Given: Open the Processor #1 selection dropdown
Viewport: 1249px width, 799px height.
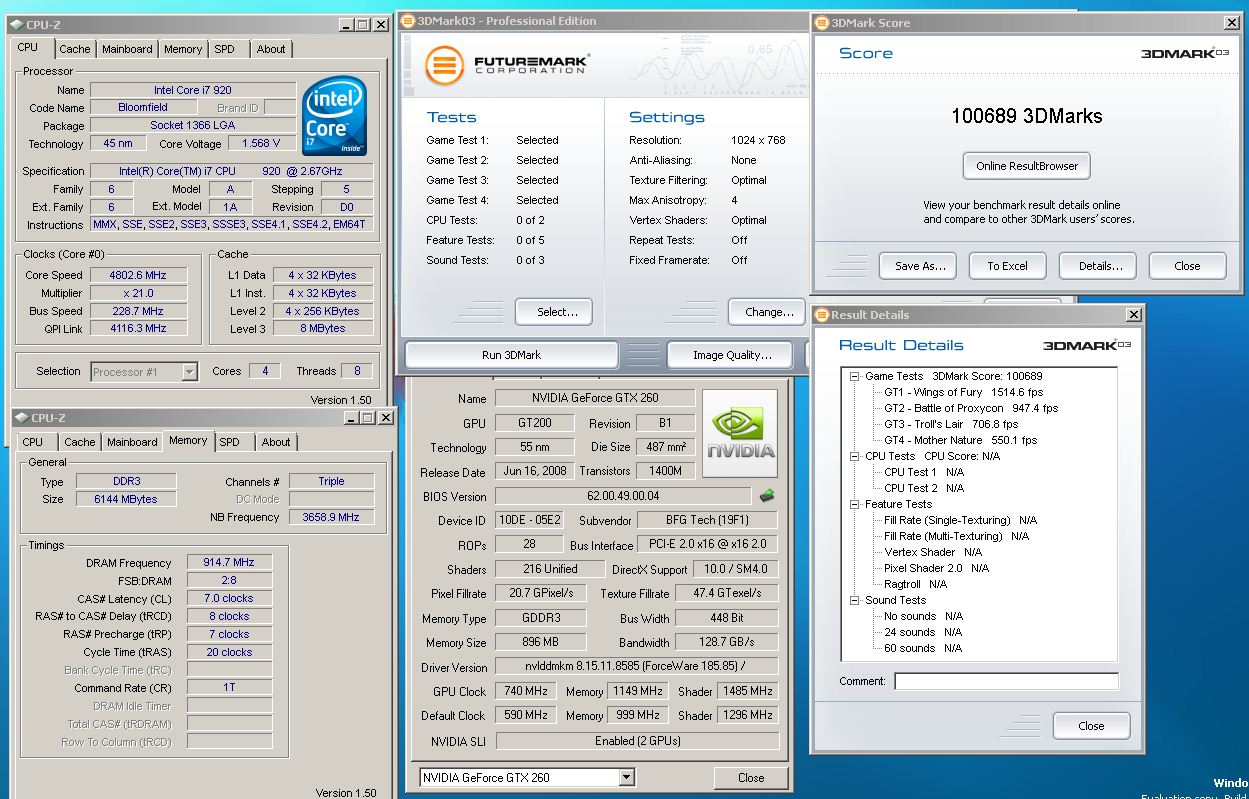Looking at the screenshot, I should [x=189, y=372].
